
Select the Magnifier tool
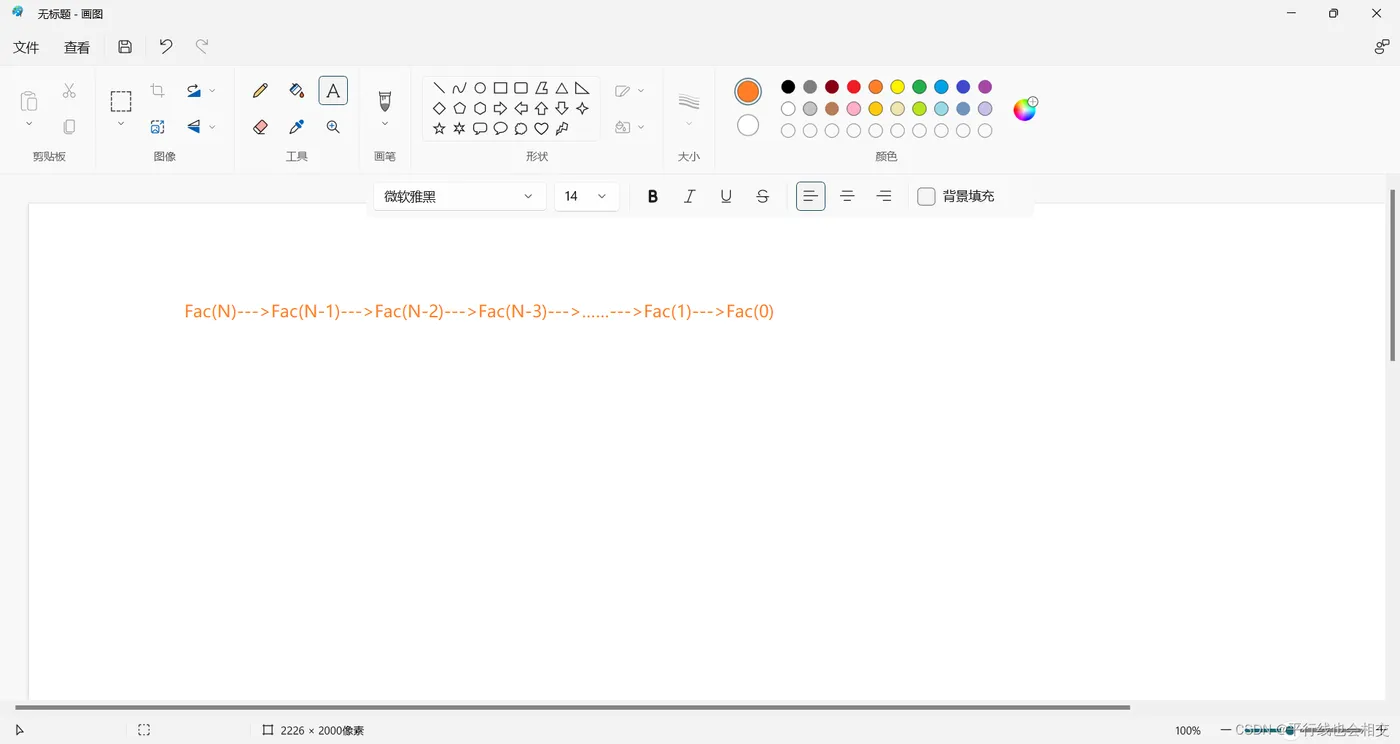tap(333, 127)
